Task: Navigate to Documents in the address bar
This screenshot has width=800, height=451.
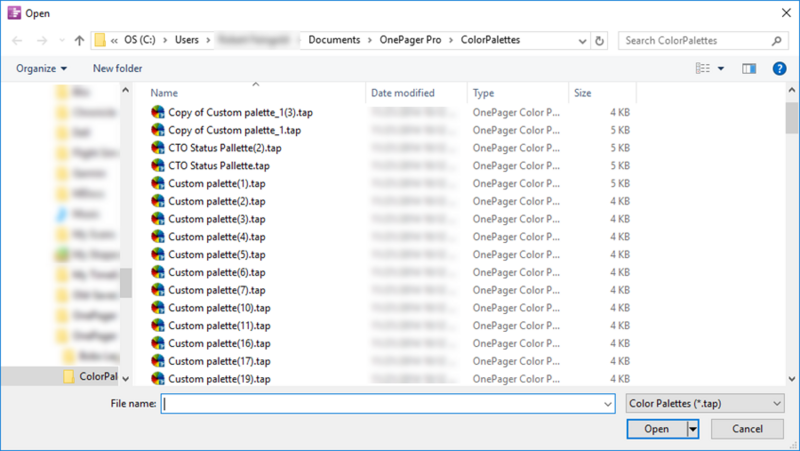Action: click(x=334, y=40)
